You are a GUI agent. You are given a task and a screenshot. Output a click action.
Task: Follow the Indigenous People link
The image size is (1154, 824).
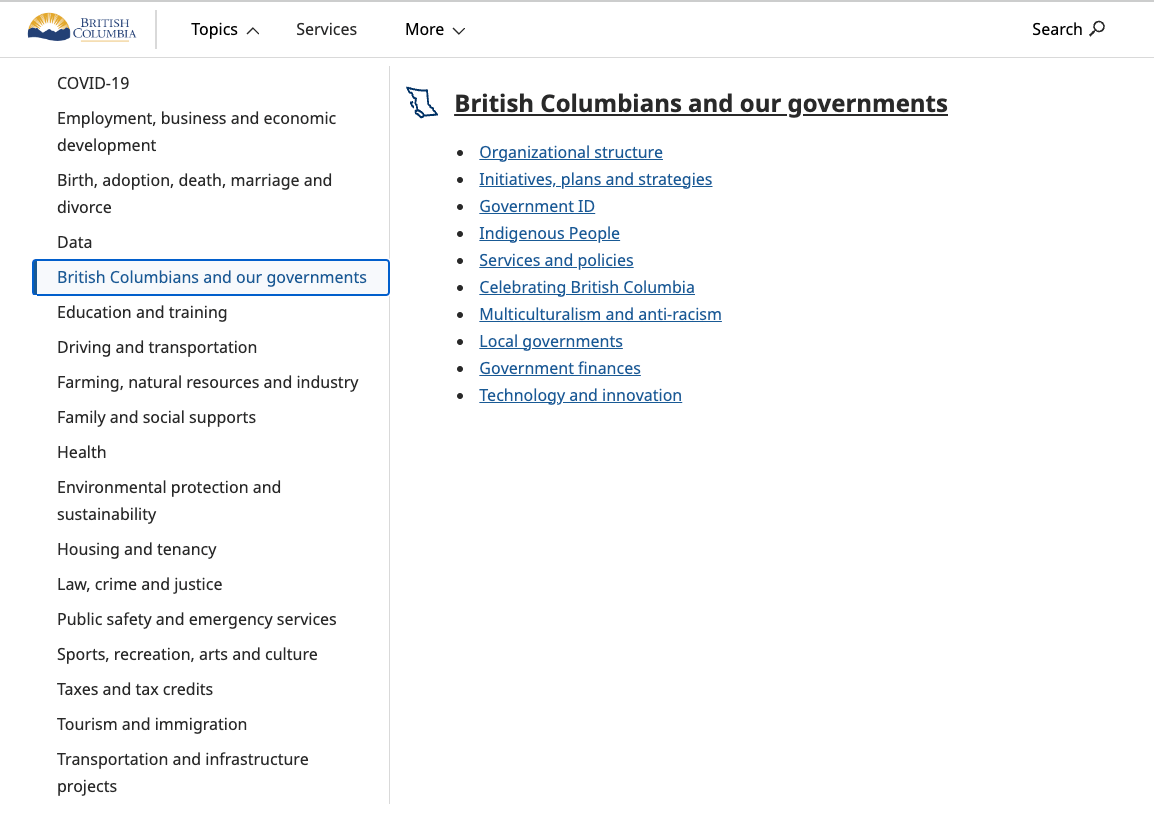click(x=549, y=233)
